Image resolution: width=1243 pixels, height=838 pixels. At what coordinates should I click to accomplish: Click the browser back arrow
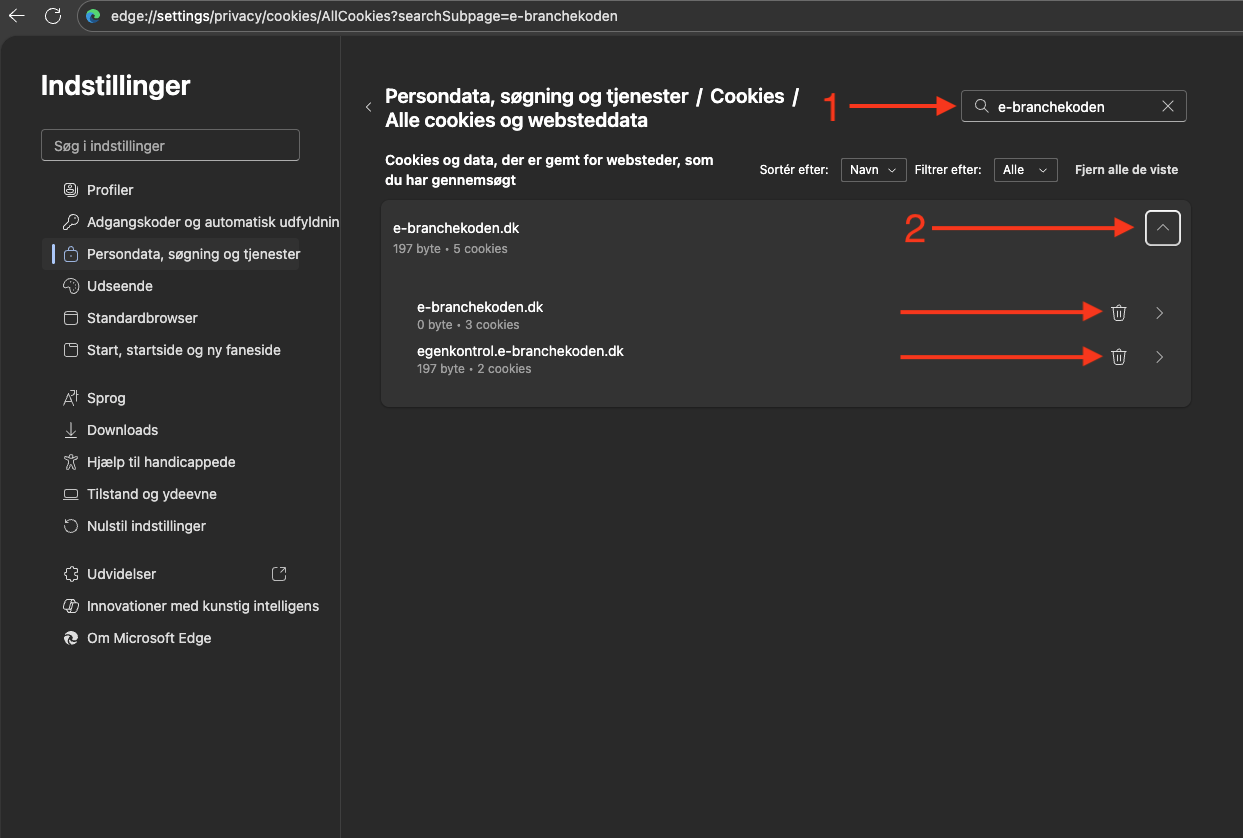point(17,16)
